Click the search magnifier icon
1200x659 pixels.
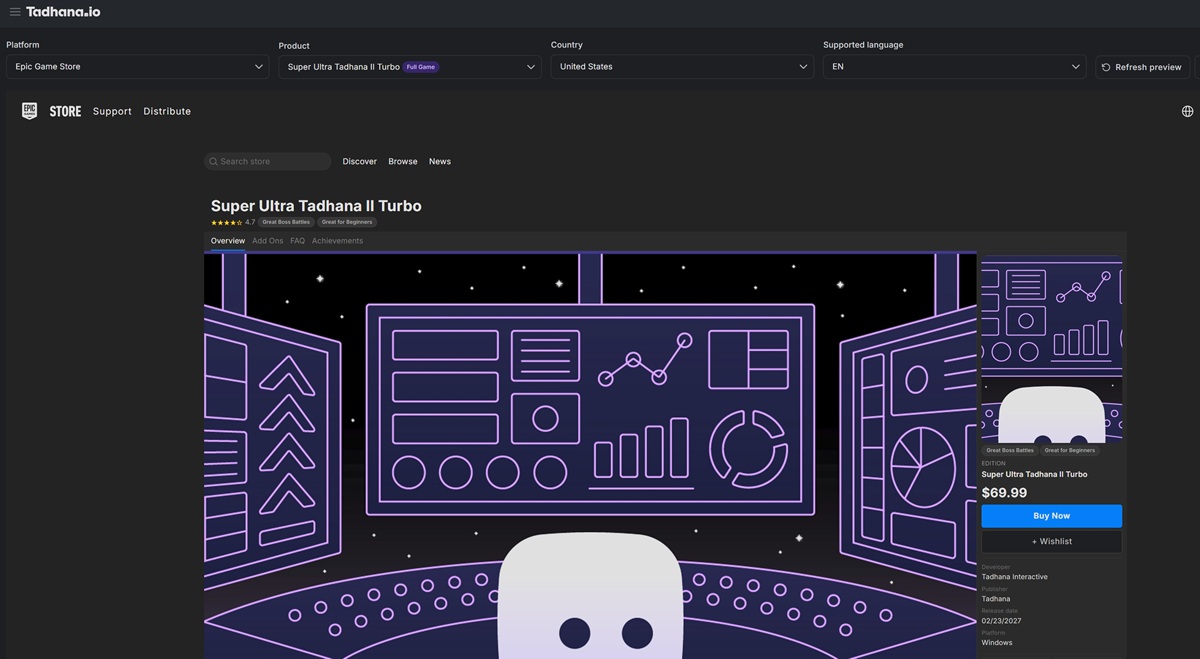214,161
